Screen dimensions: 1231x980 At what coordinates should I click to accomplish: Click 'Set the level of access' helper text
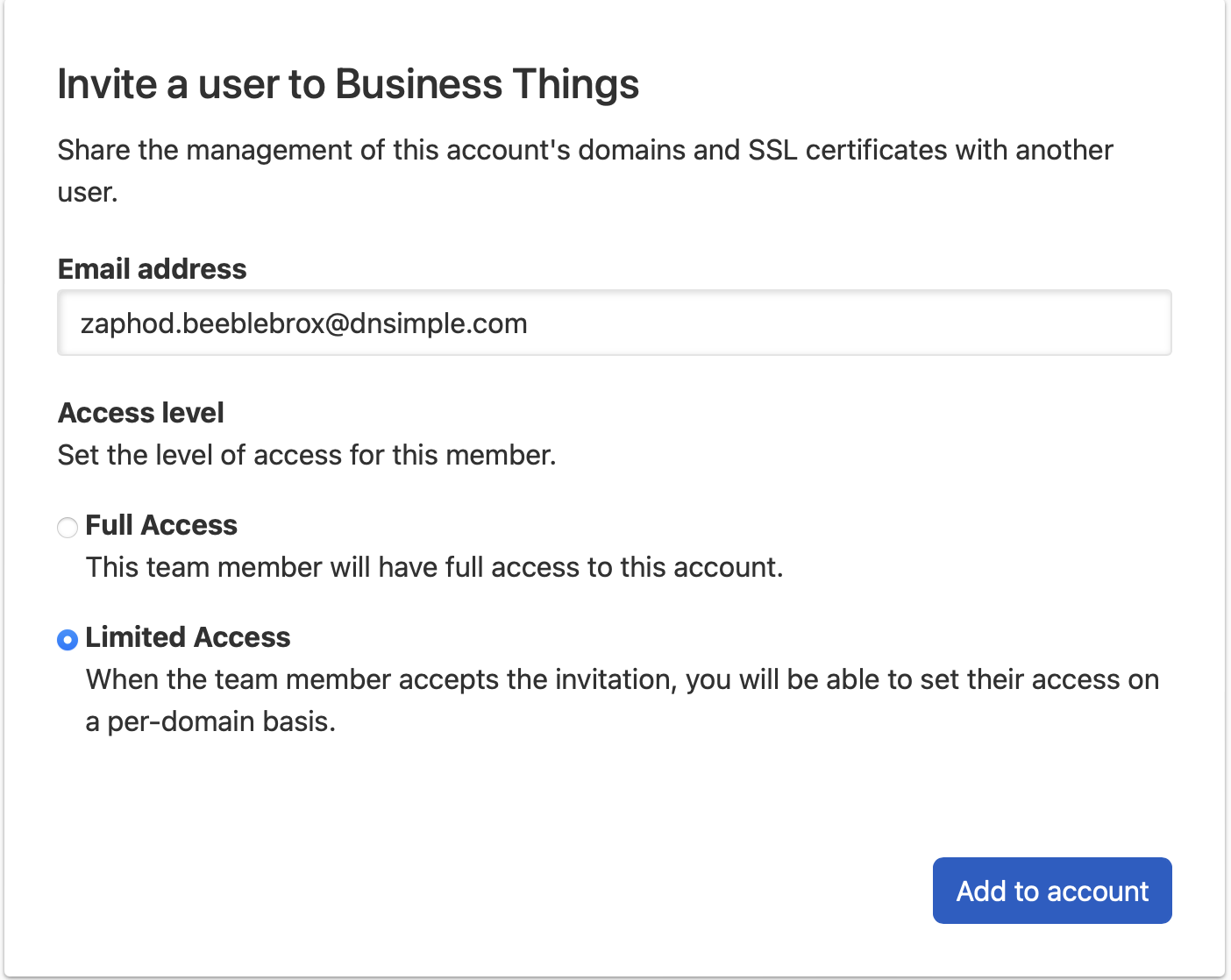pos(307,455)
